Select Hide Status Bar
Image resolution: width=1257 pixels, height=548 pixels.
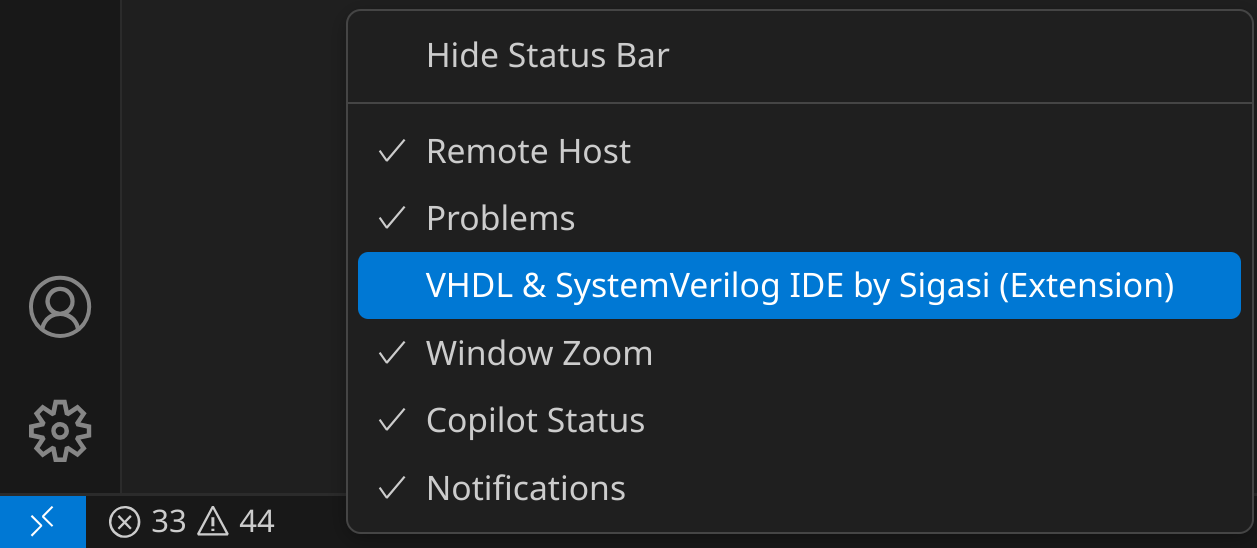point(547,56)
